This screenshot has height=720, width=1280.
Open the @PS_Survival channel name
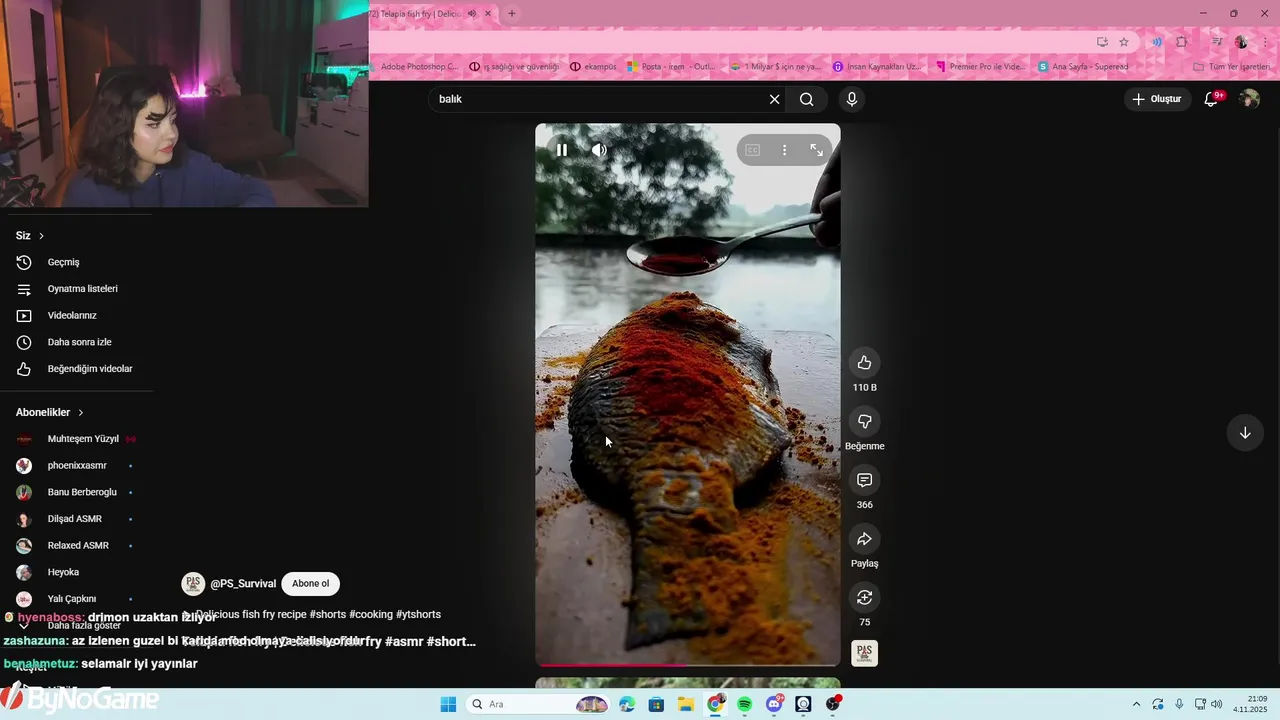click(x=243, y=584)
